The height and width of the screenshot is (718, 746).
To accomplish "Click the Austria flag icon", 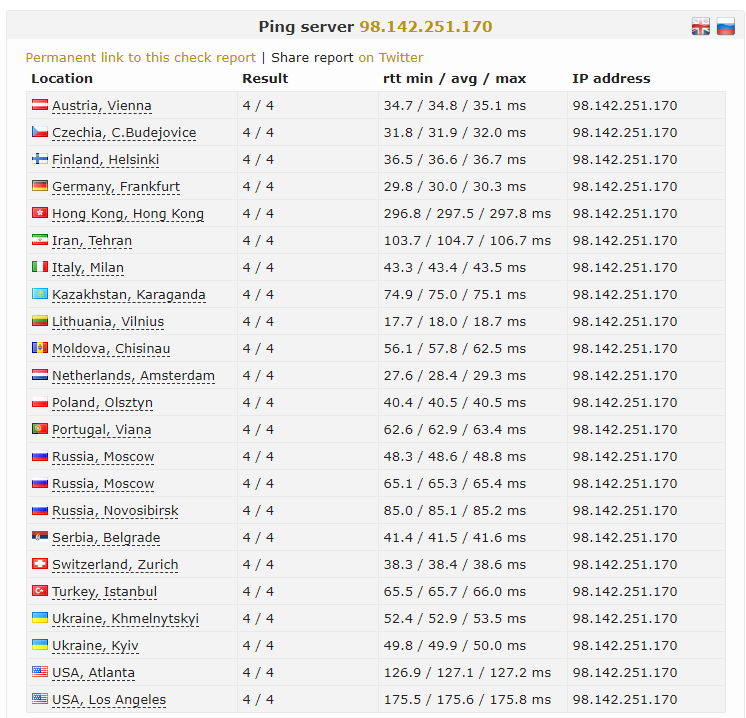I will (x=40, y=105).
